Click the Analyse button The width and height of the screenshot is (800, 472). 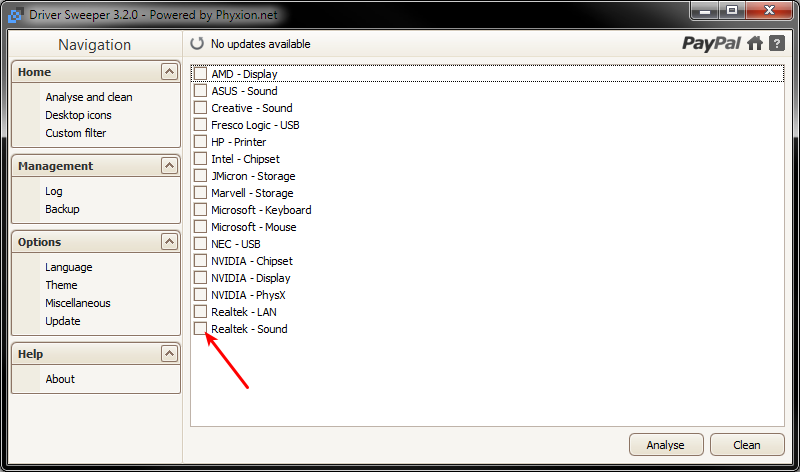tap(666, 445)
